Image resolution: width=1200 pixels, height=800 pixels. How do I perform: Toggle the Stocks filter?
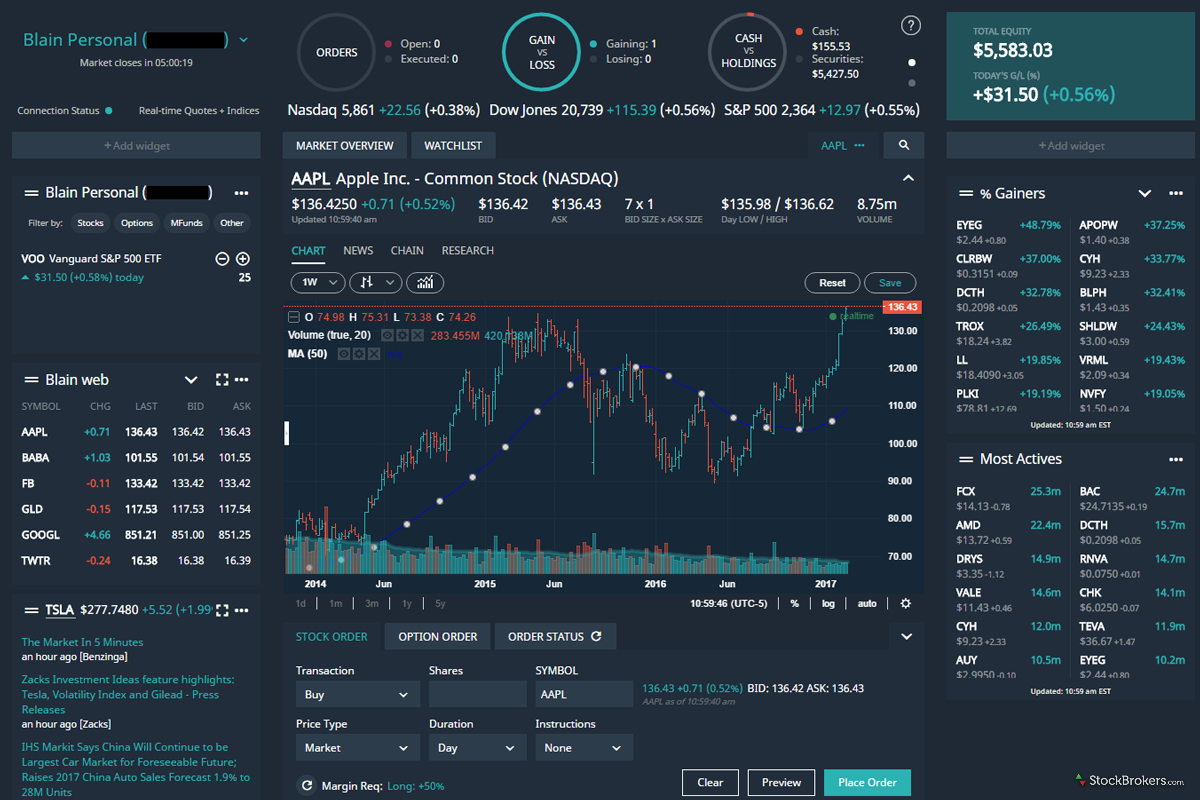tap(90, 223)
